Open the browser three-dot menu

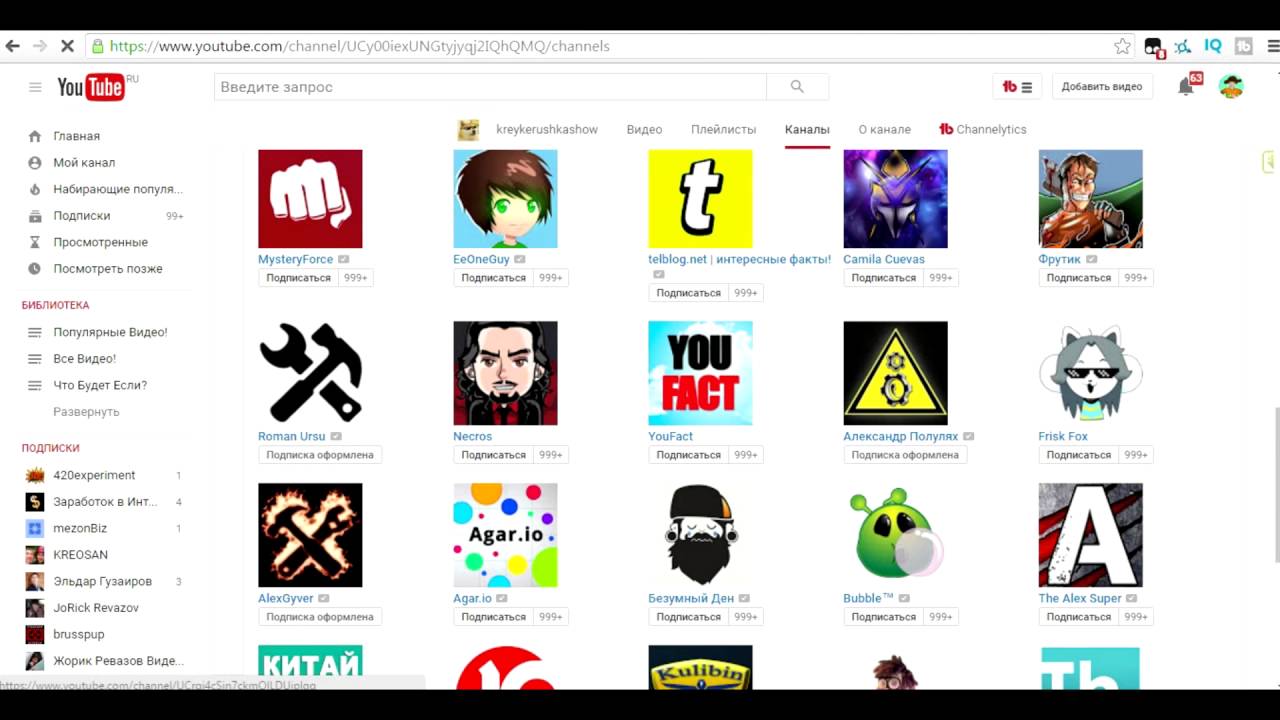(1273, 46)
